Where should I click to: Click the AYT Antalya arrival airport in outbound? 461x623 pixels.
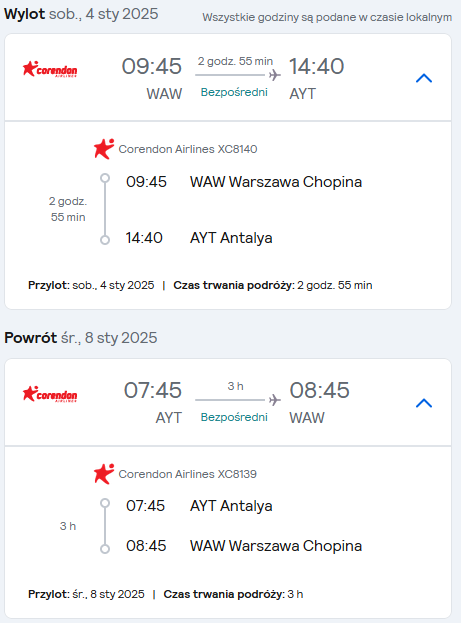231,238
